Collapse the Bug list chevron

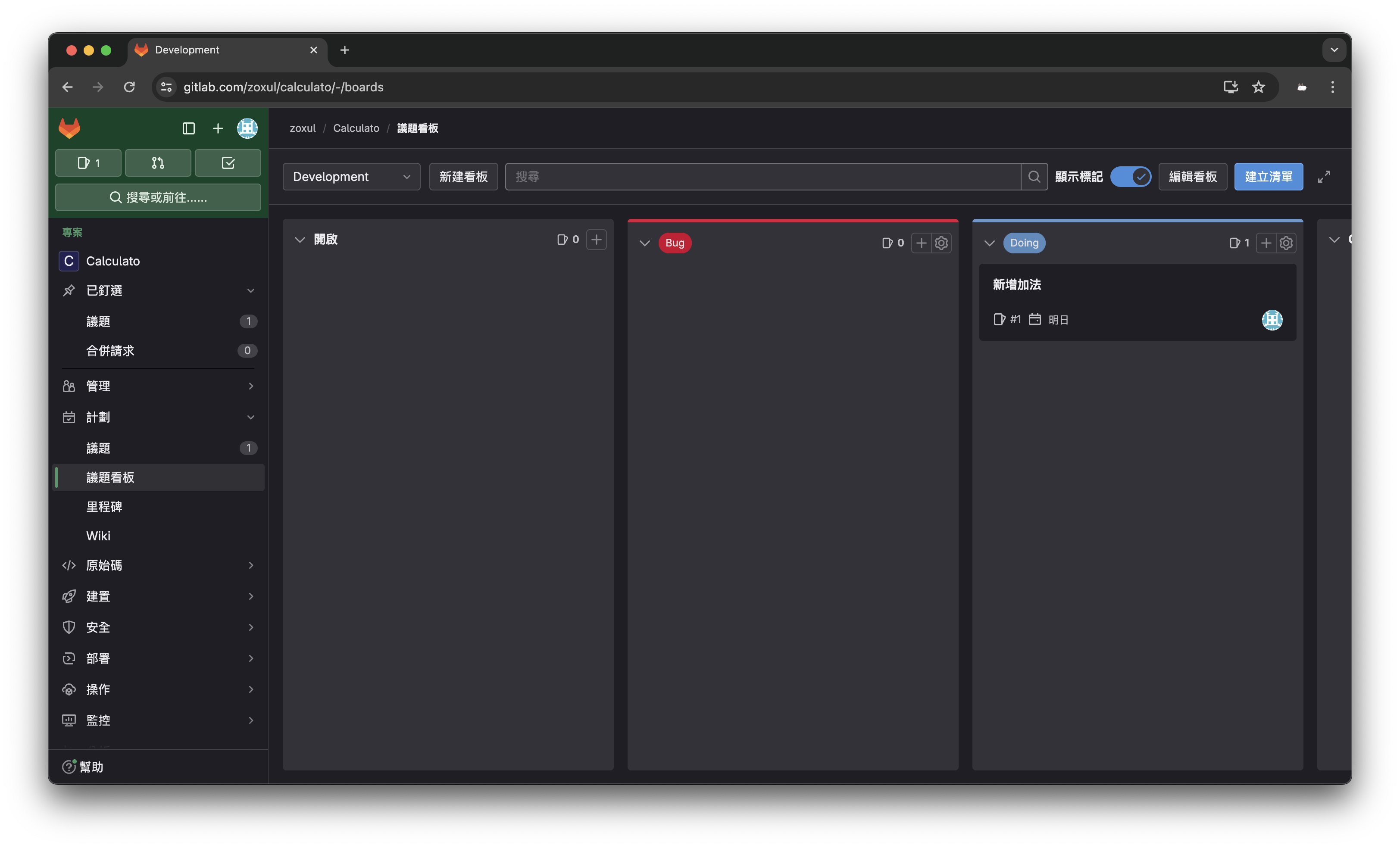point(644,243)
